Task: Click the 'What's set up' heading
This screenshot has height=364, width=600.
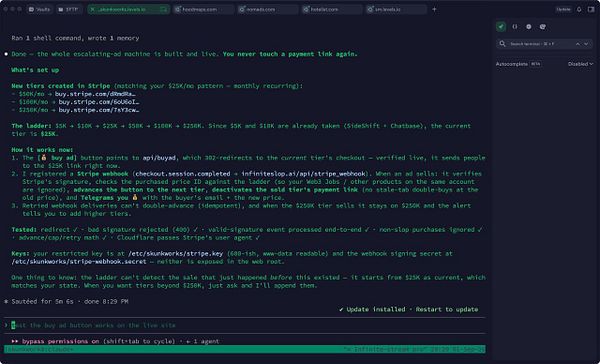Action: (35, 70)
